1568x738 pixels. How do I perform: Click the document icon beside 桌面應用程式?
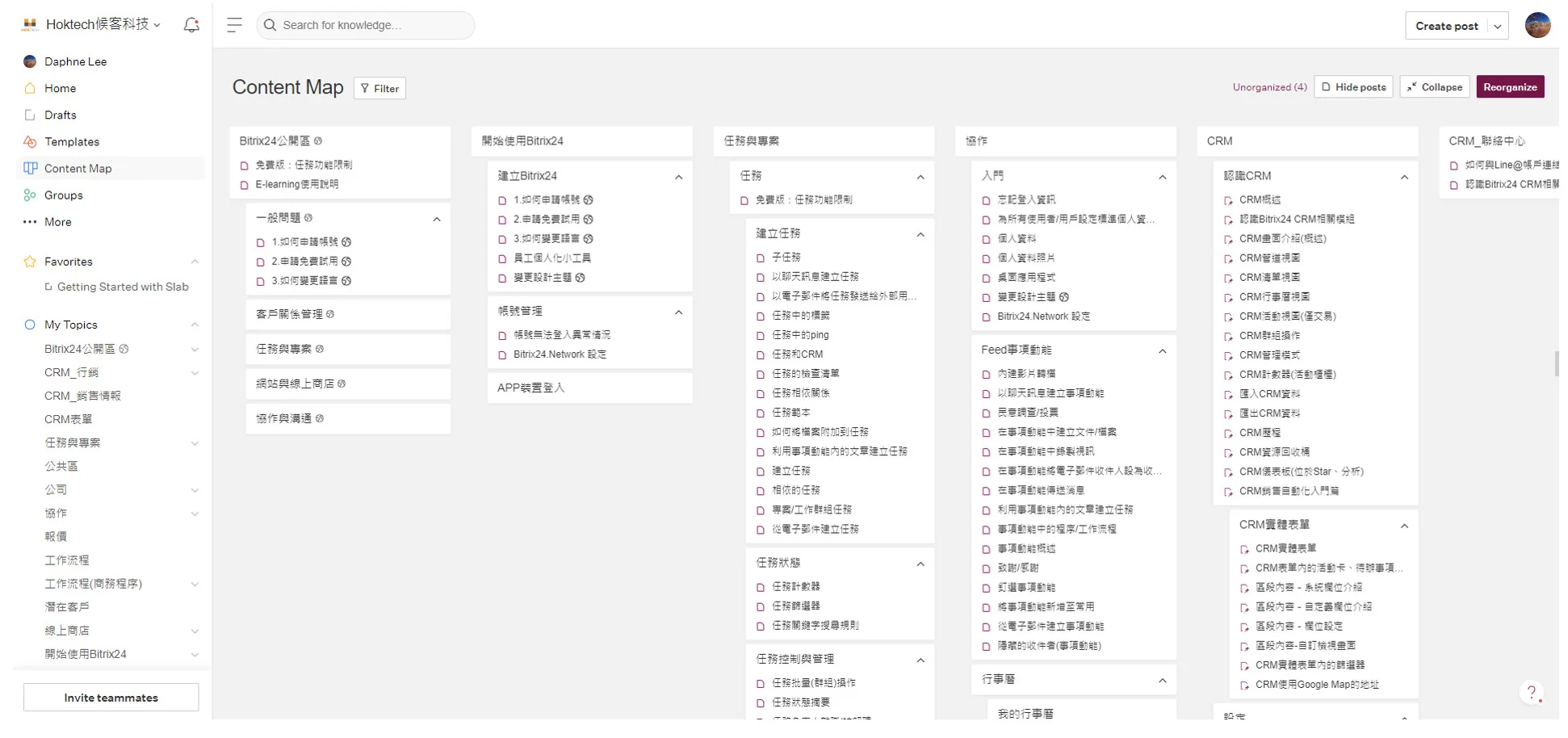[x=986, y=278]
